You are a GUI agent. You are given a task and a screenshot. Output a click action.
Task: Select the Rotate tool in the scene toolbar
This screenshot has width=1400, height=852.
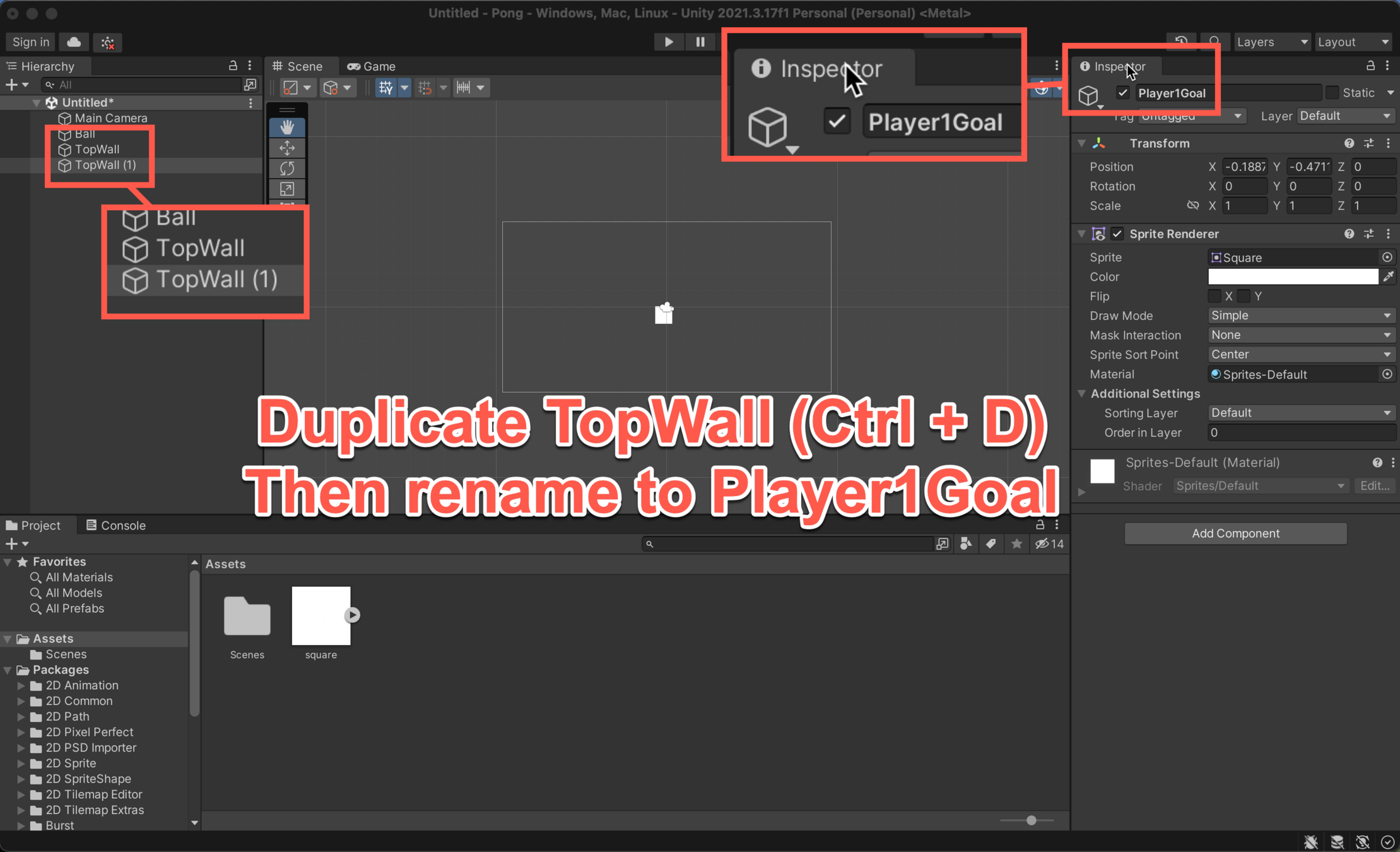pos(287,168)
